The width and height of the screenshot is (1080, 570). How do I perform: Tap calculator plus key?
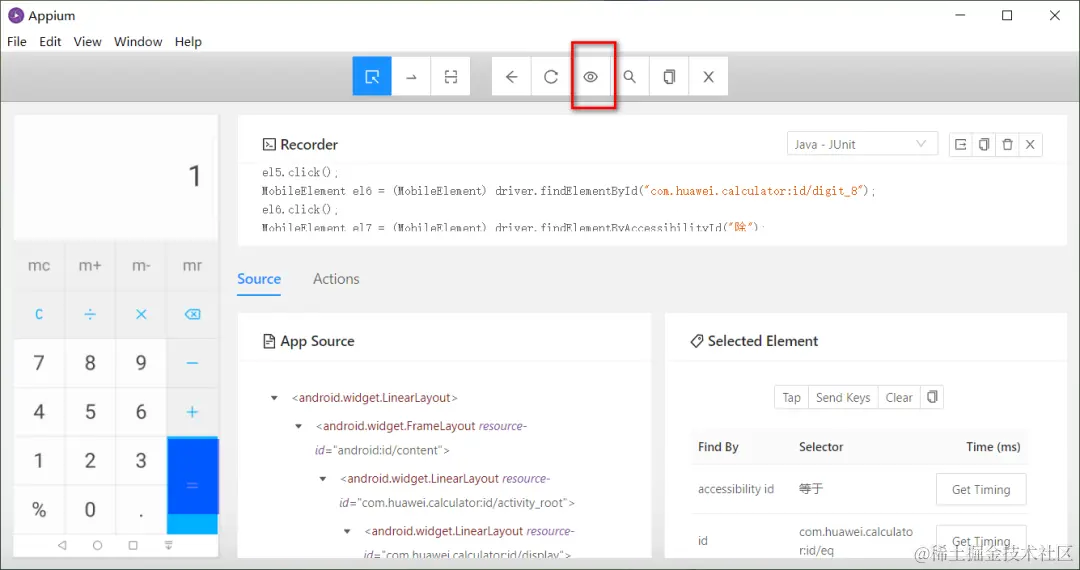click(x=192, y=412)
